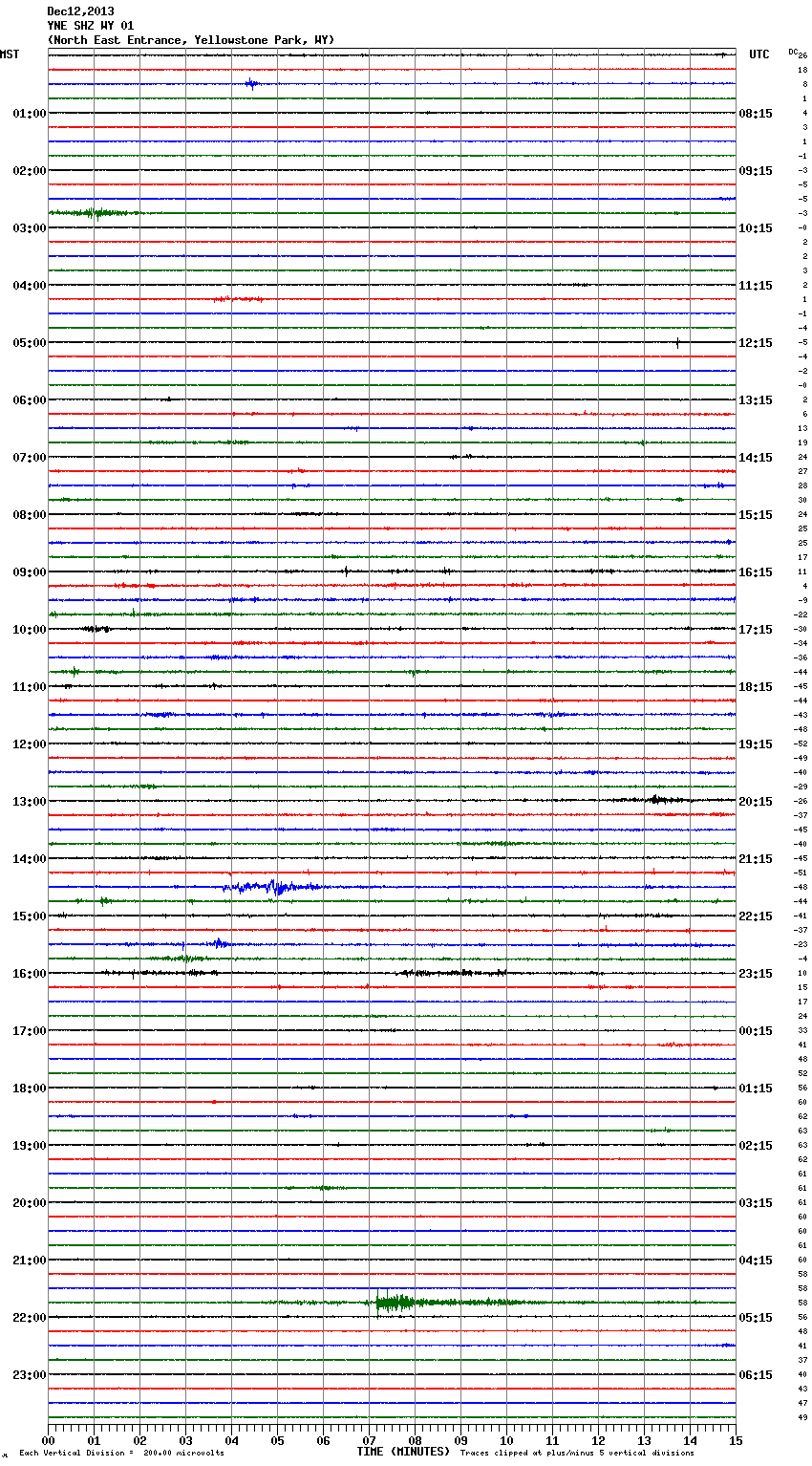Select the 09:00 MST hour label
Screen dimensions: 812x1466
(30, 572)
